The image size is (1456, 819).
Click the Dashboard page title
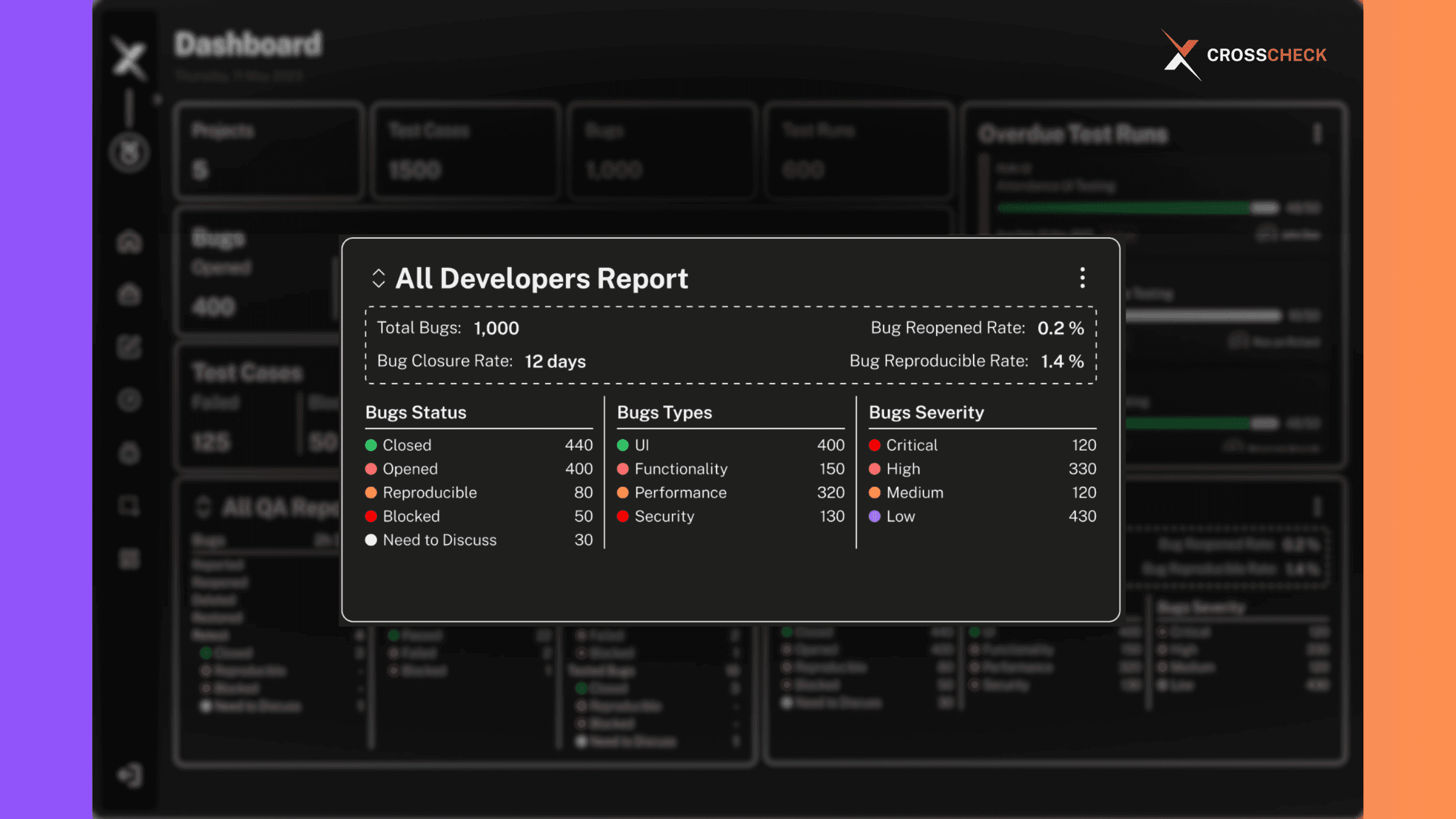(x=248, y=44)
